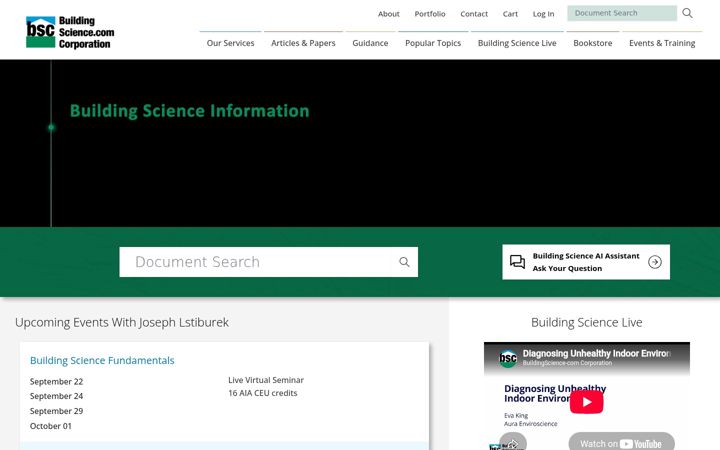Click the Log In link

pos(543,14)
